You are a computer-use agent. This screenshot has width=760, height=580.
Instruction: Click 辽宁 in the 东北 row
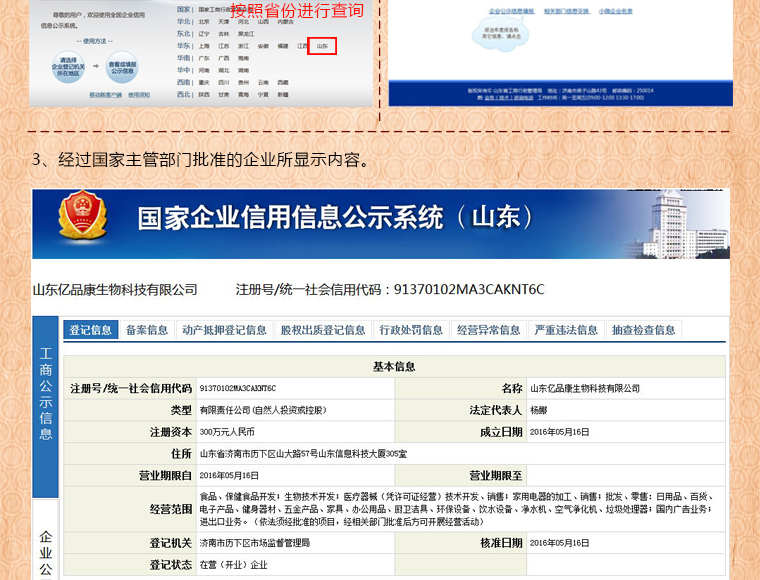pyautogui.click(x=204, y=34)
